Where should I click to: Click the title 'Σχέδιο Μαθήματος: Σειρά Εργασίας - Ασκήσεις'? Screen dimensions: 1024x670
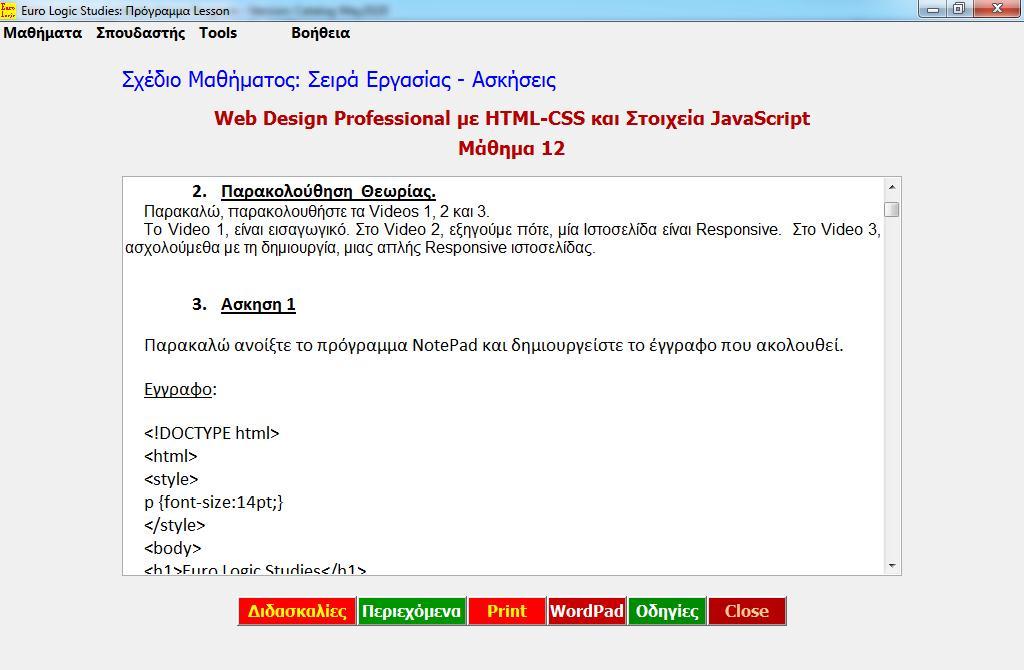pos(339,80)
